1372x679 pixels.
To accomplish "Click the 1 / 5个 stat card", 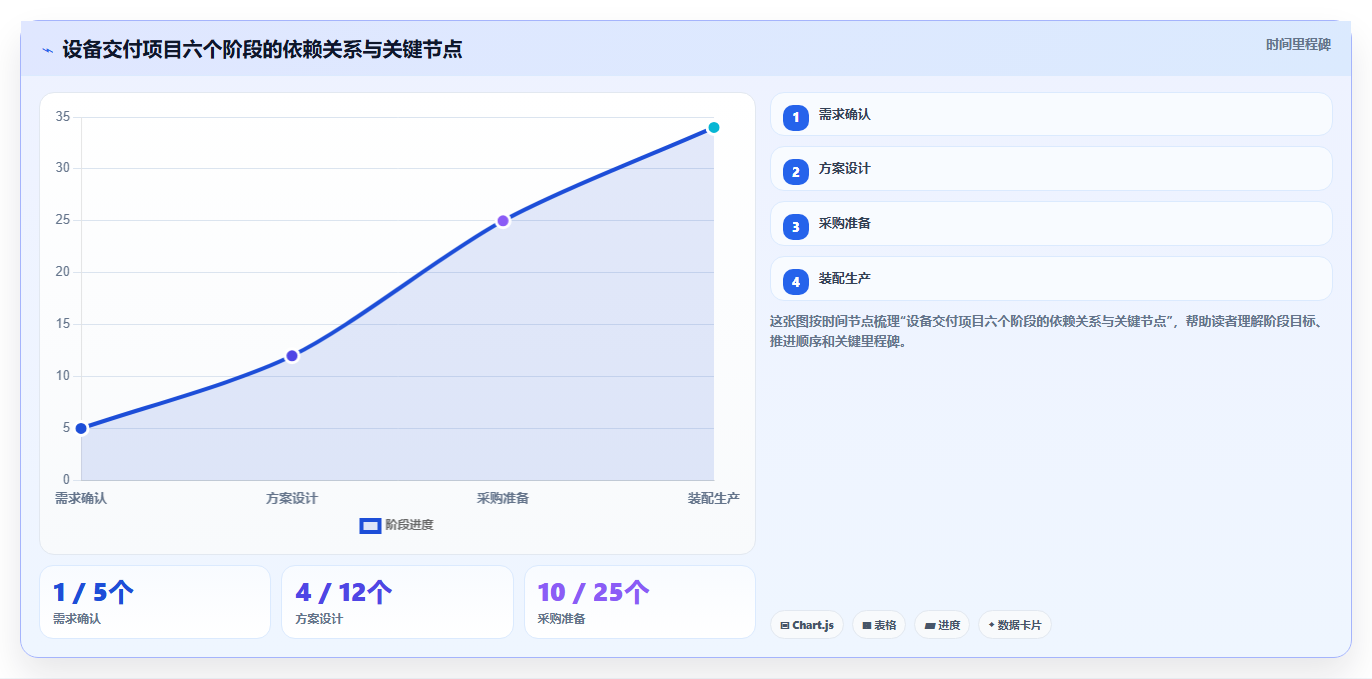I will pyautogui.click(x=155, y=602).
